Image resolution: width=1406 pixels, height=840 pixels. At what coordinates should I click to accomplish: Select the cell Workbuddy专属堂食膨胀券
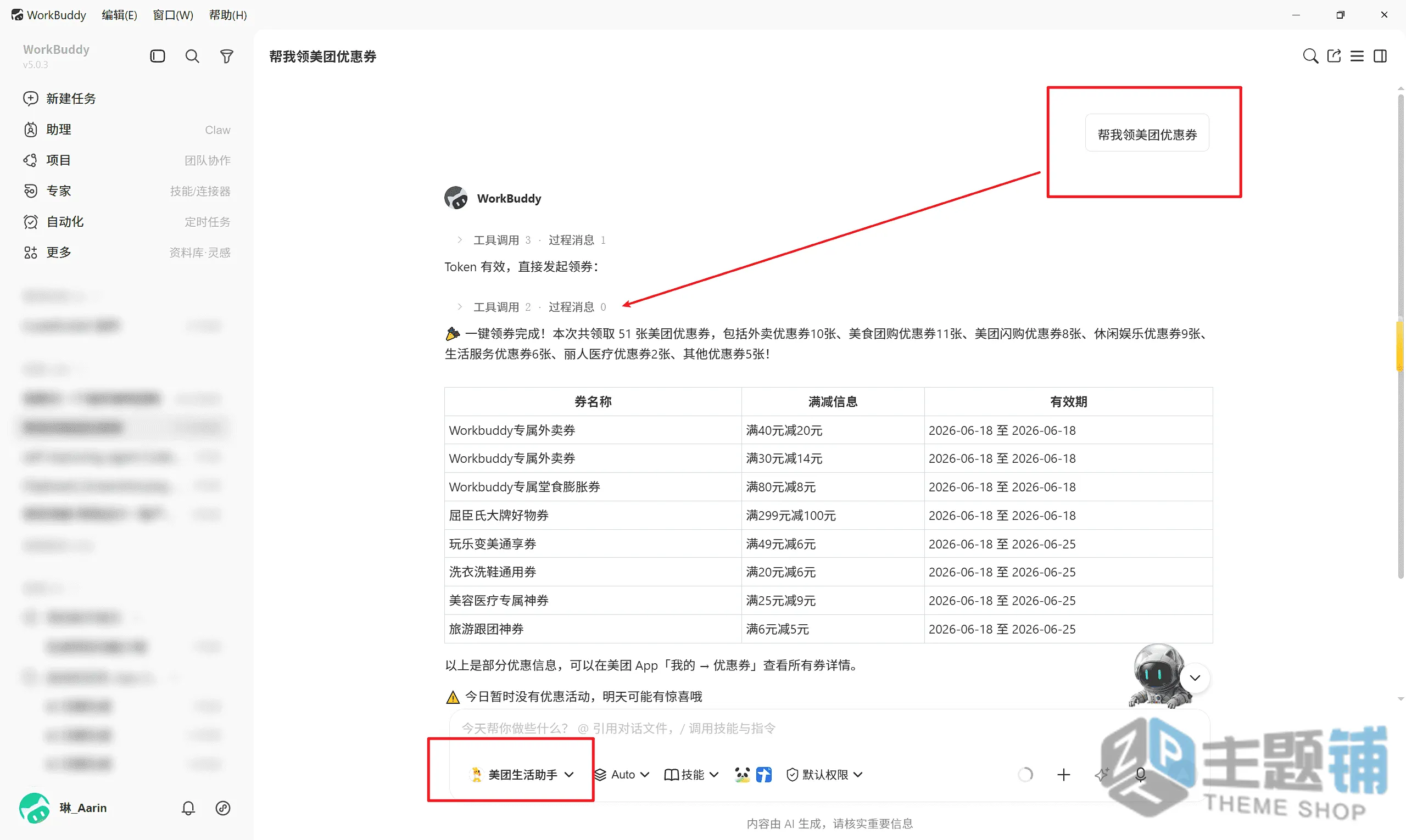click(593, 487)
